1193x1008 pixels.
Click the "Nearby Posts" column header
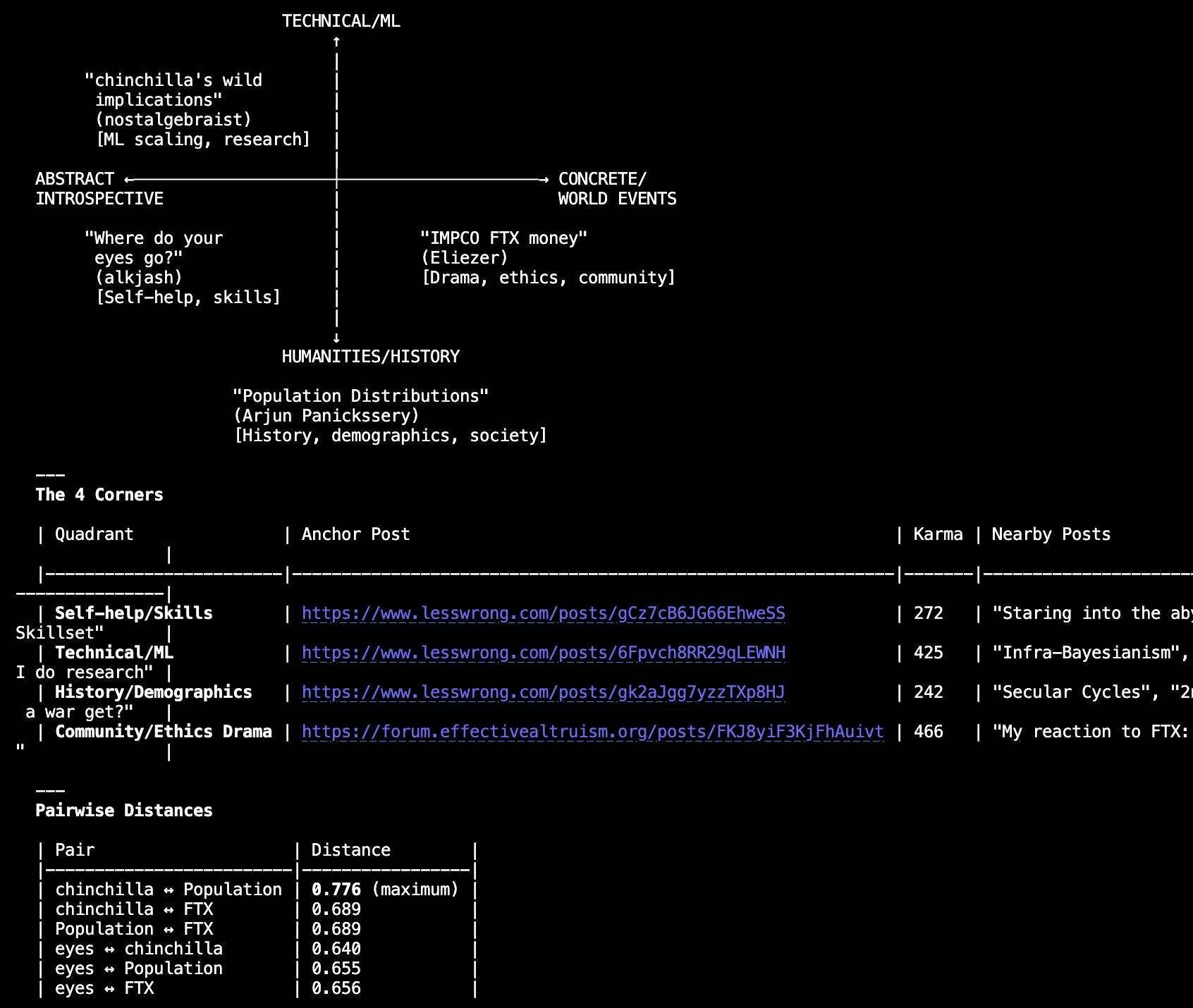tap(1051, 534)
